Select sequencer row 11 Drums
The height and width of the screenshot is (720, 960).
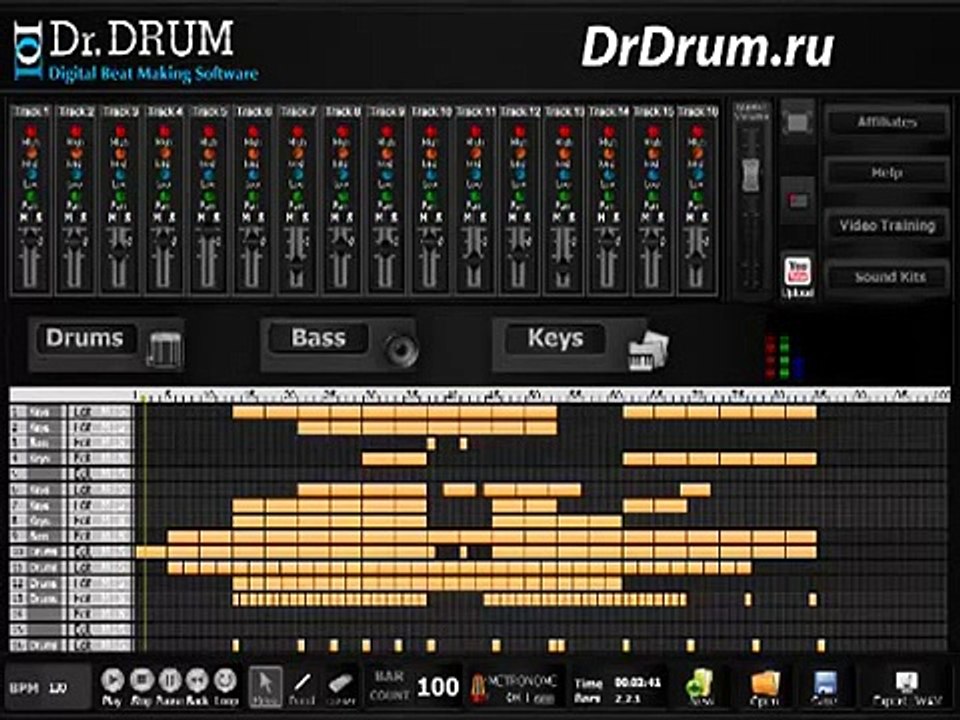(38, 567)
